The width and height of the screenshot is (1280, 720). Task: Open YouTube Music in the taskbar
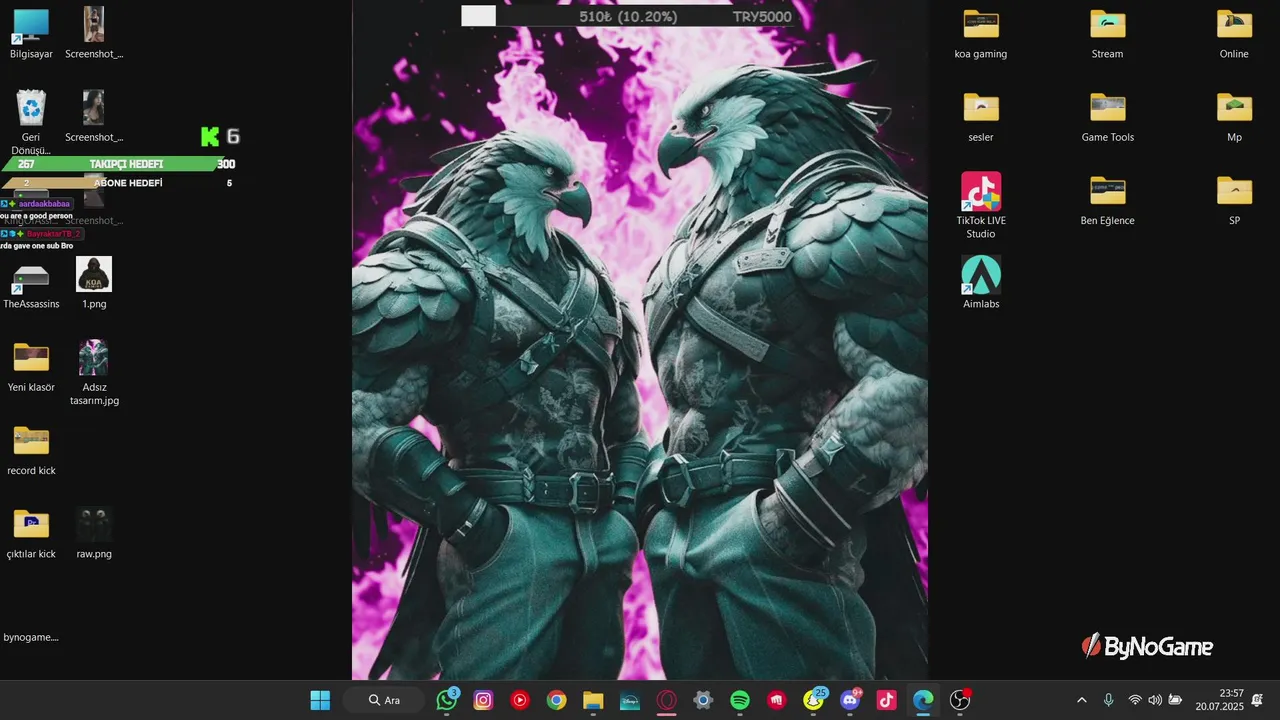pyautogui.click(x=520, y=700)
